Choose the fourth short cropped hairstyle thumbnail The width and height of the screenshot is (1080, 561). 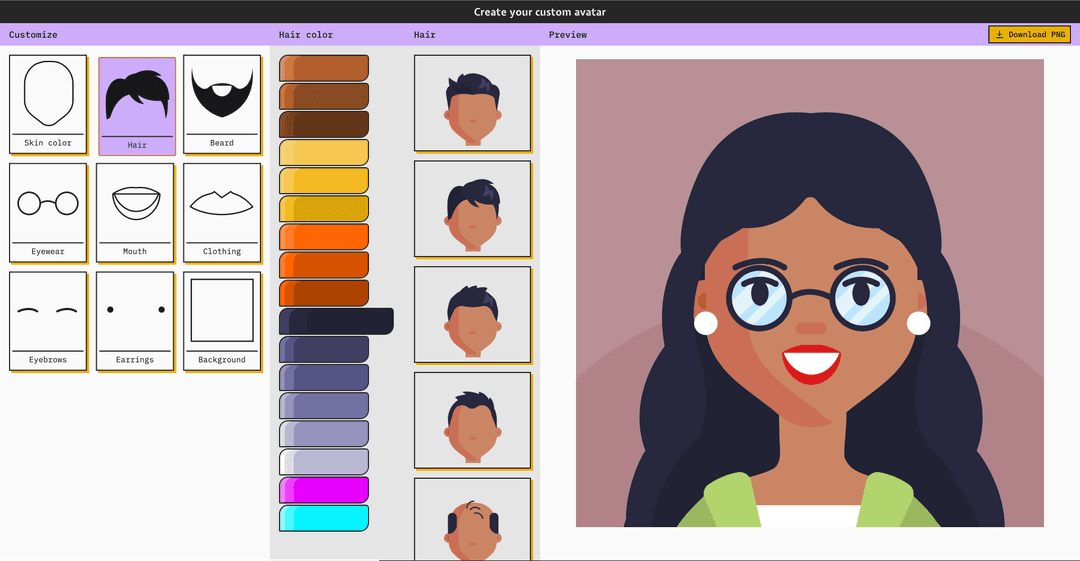[472, 420]
